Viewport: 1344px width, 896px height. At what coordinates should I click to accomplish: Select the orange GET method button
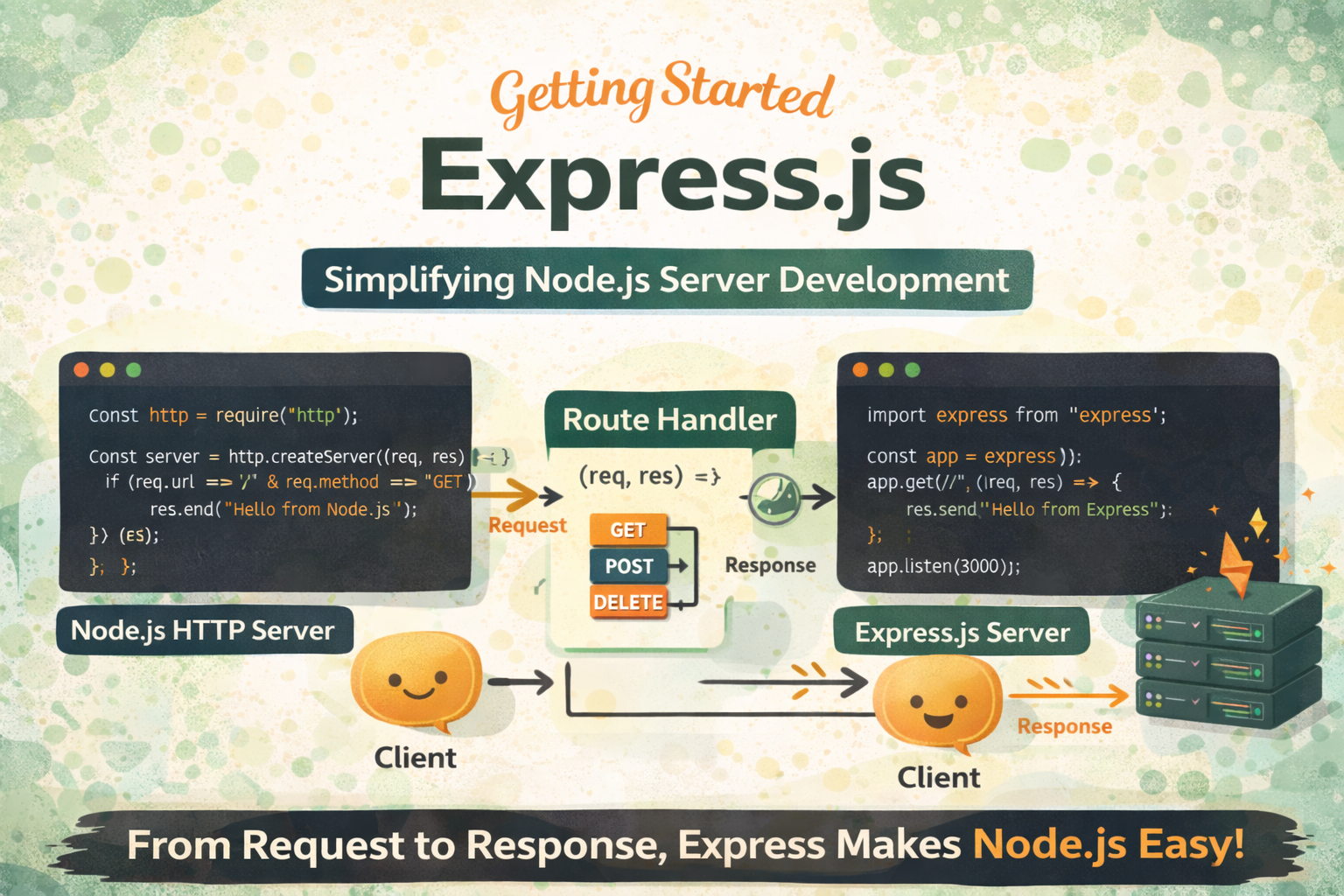pyautogui.click(x=628, y=530)
